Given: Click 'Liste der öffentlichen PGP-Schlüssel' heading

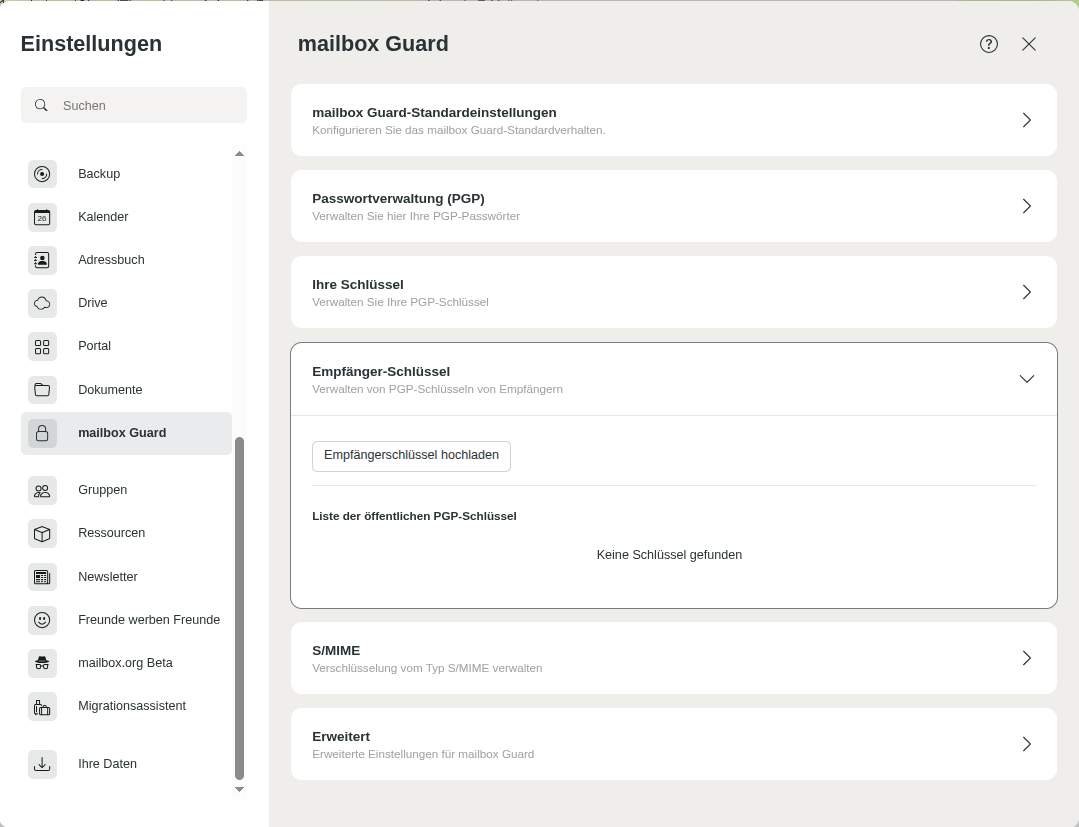Looking at the screenshot, I should pyautogui.click(x=414, y=517).
